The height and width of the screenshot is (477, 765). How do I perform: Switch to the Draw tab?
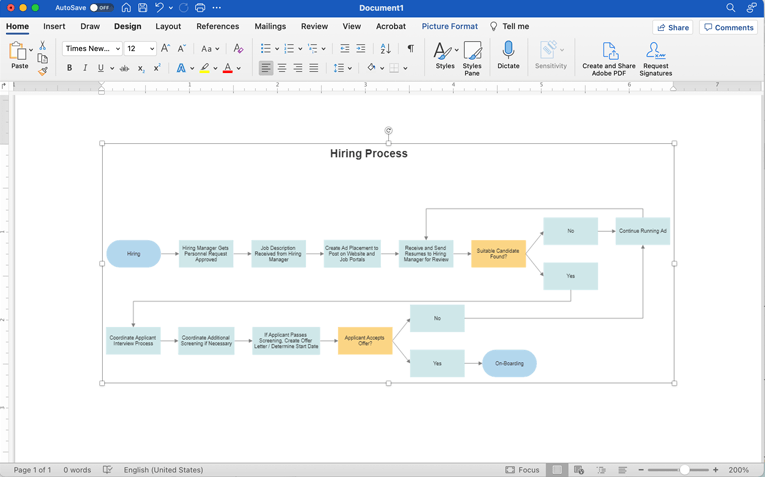tap(90, 26)
